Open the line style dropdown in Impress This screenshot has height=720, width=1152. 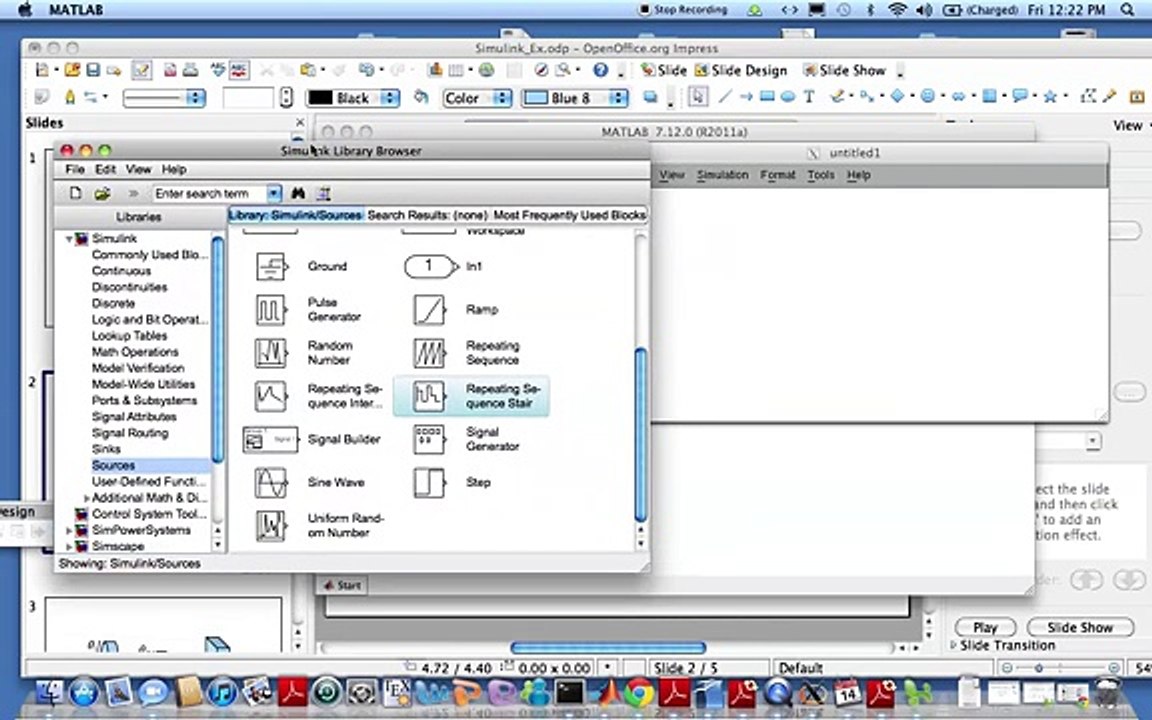[195, 98]
